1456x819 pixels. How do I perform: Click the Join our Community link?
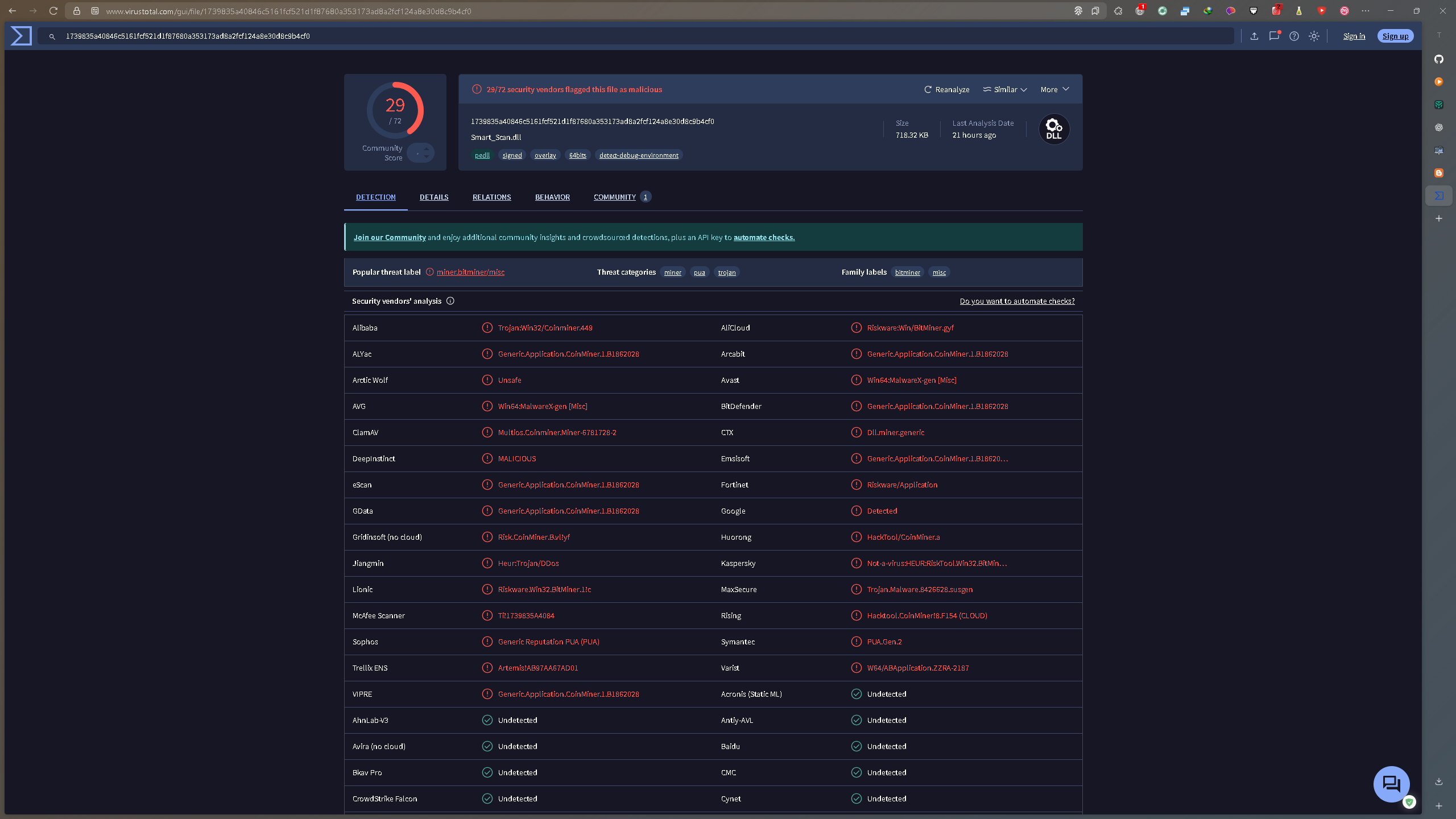click(390, 237)
